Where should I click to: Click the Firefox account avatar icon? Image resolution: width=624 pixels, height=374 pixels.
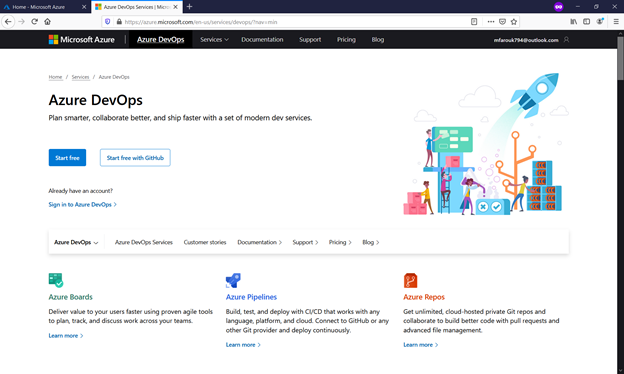pos(600,21)
